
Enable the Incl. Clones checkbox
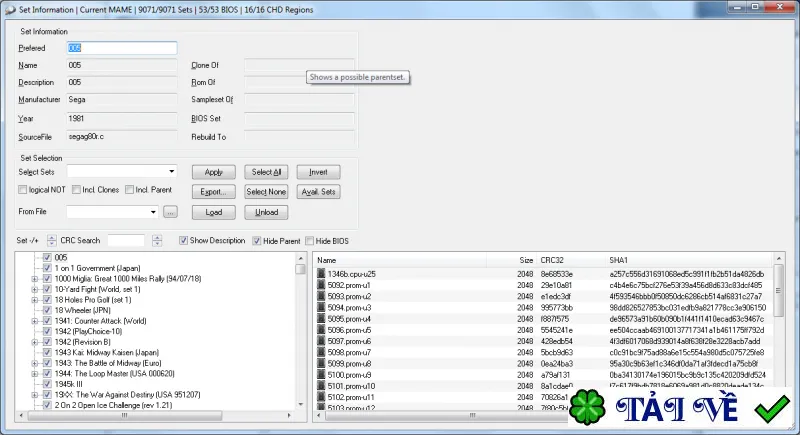coord(76,190)
